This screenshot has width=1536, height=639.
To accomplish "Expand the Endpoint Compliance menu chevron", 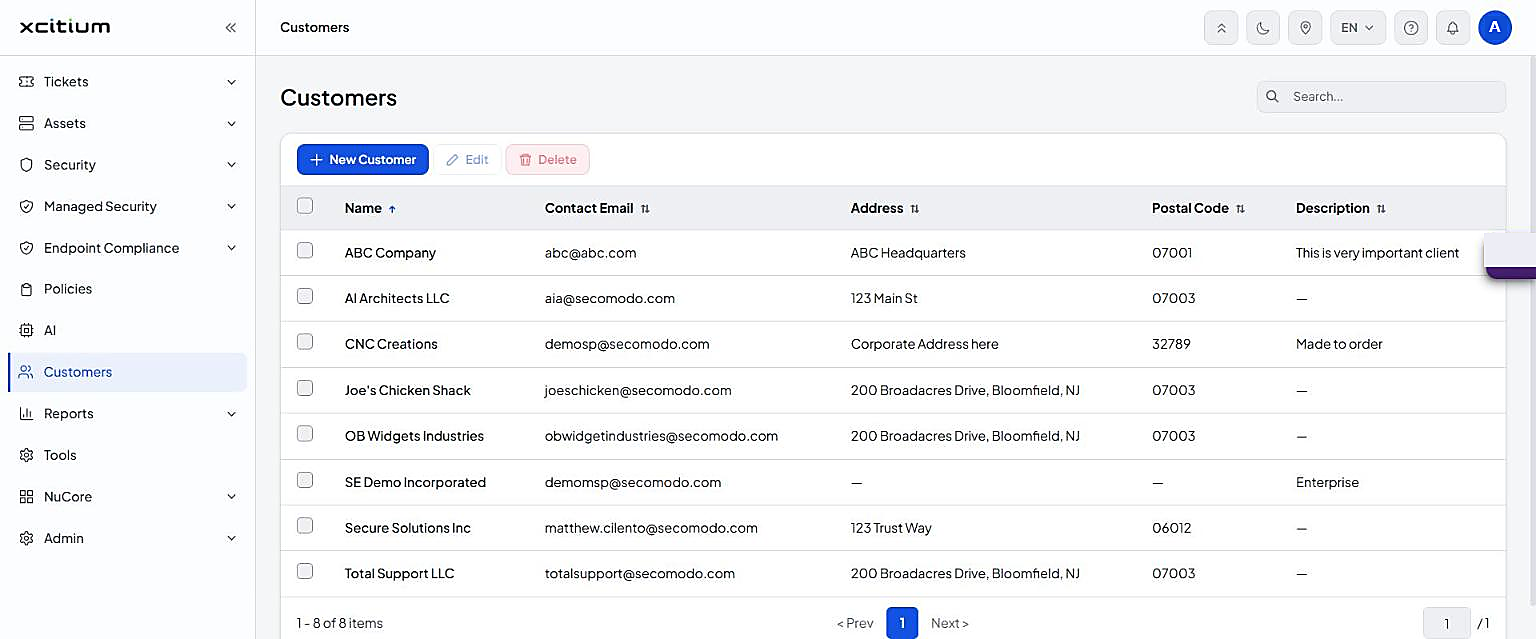I will [x=231, y=248].
